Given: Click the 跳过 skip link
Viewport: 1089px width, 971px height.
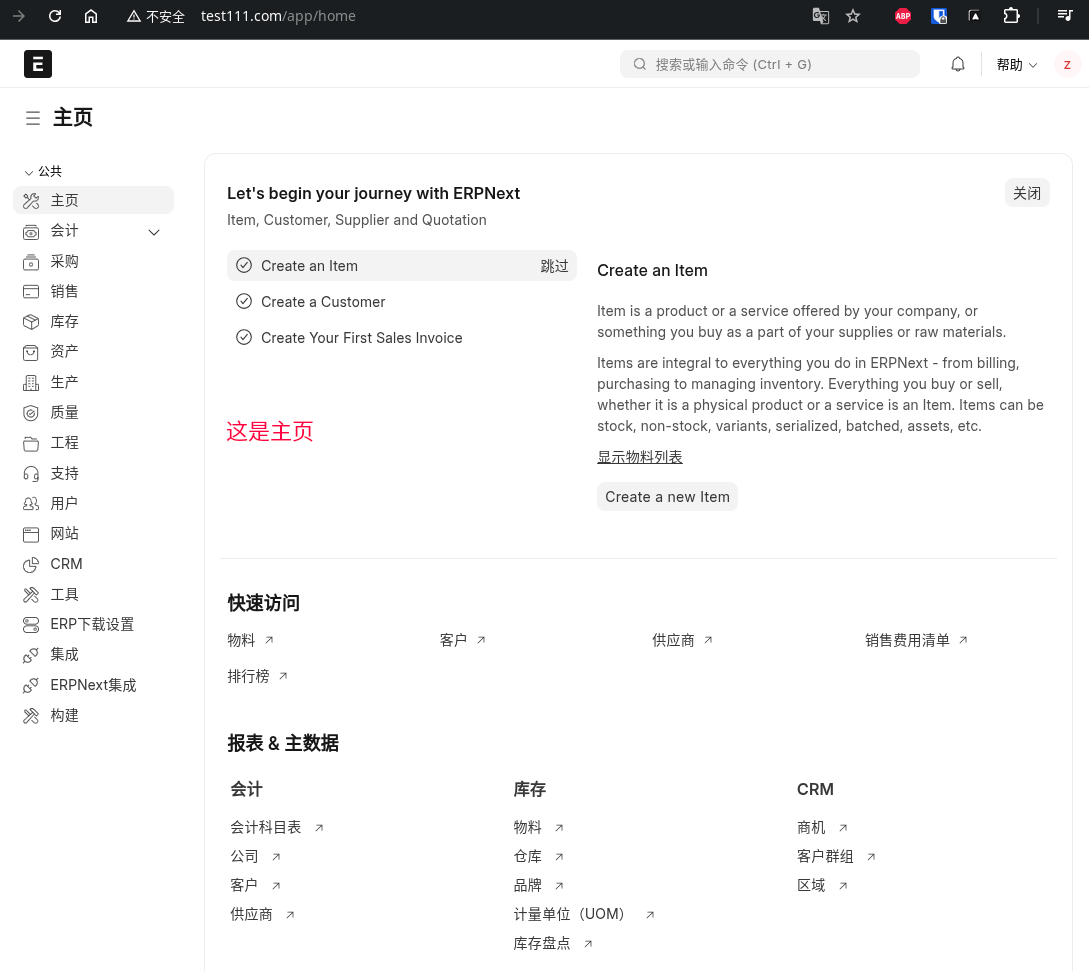Looking at the screenshot, I should click(554, 266).
